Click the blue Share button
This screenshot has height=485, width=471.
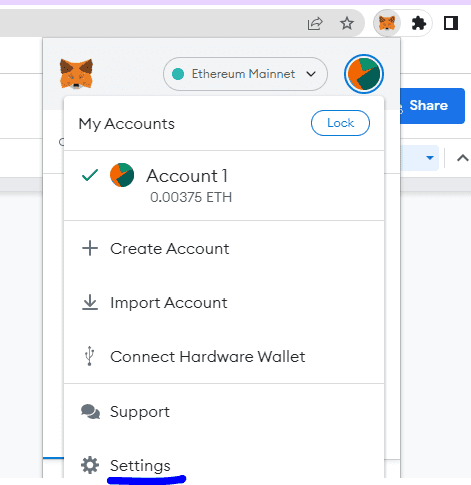coord(432,106)
